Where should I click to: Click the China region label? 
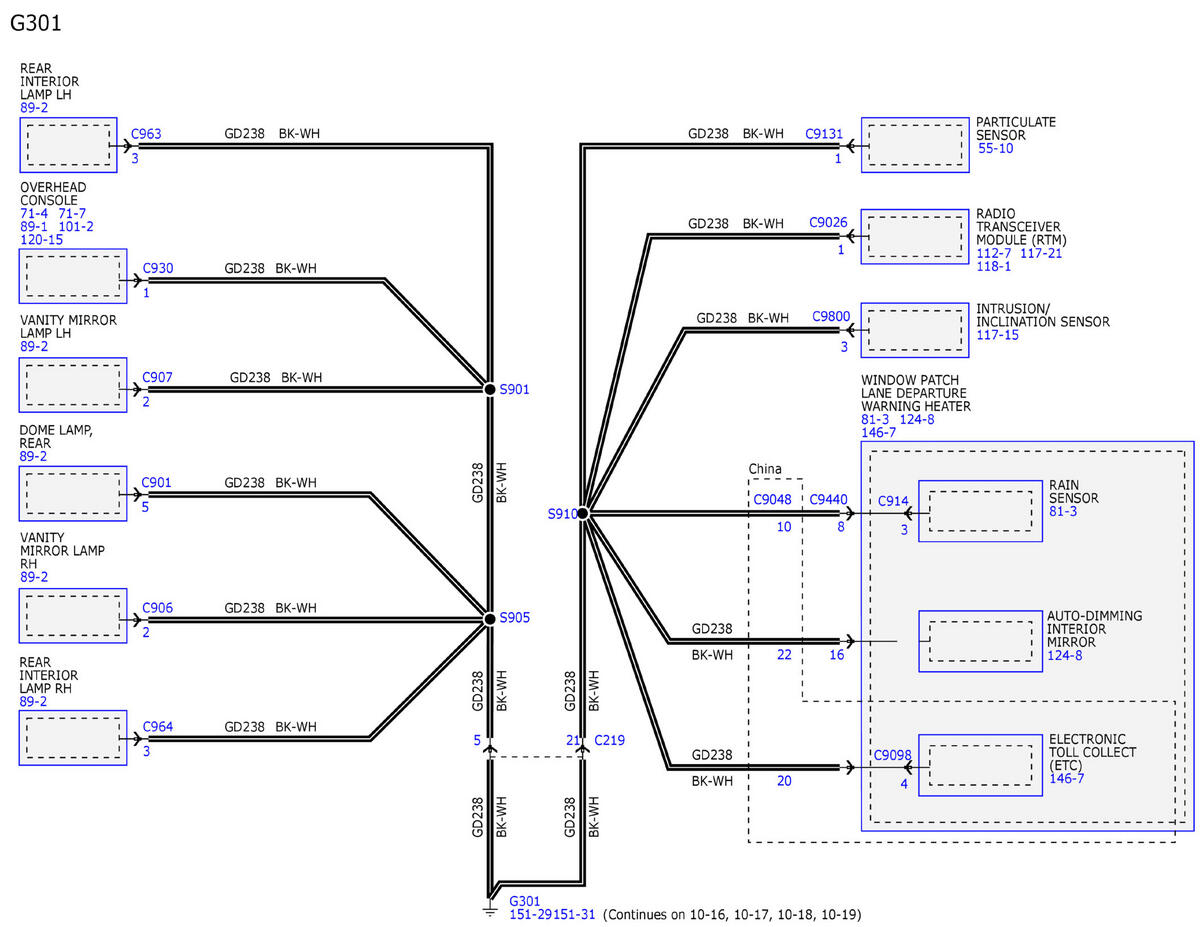765,469
